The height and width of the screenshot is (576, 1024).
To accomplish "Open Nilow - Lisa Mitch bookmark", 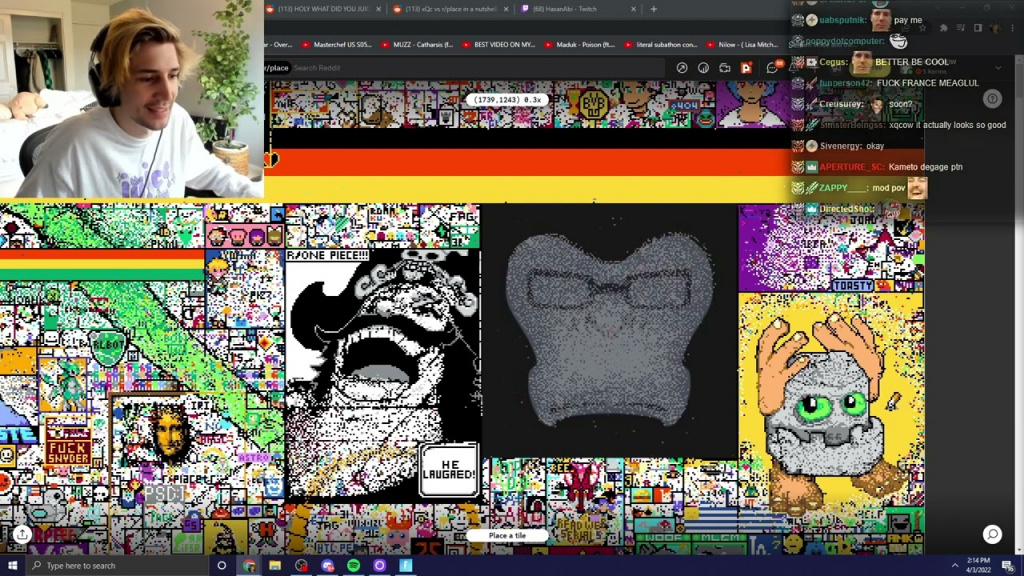I will [743, 44].
